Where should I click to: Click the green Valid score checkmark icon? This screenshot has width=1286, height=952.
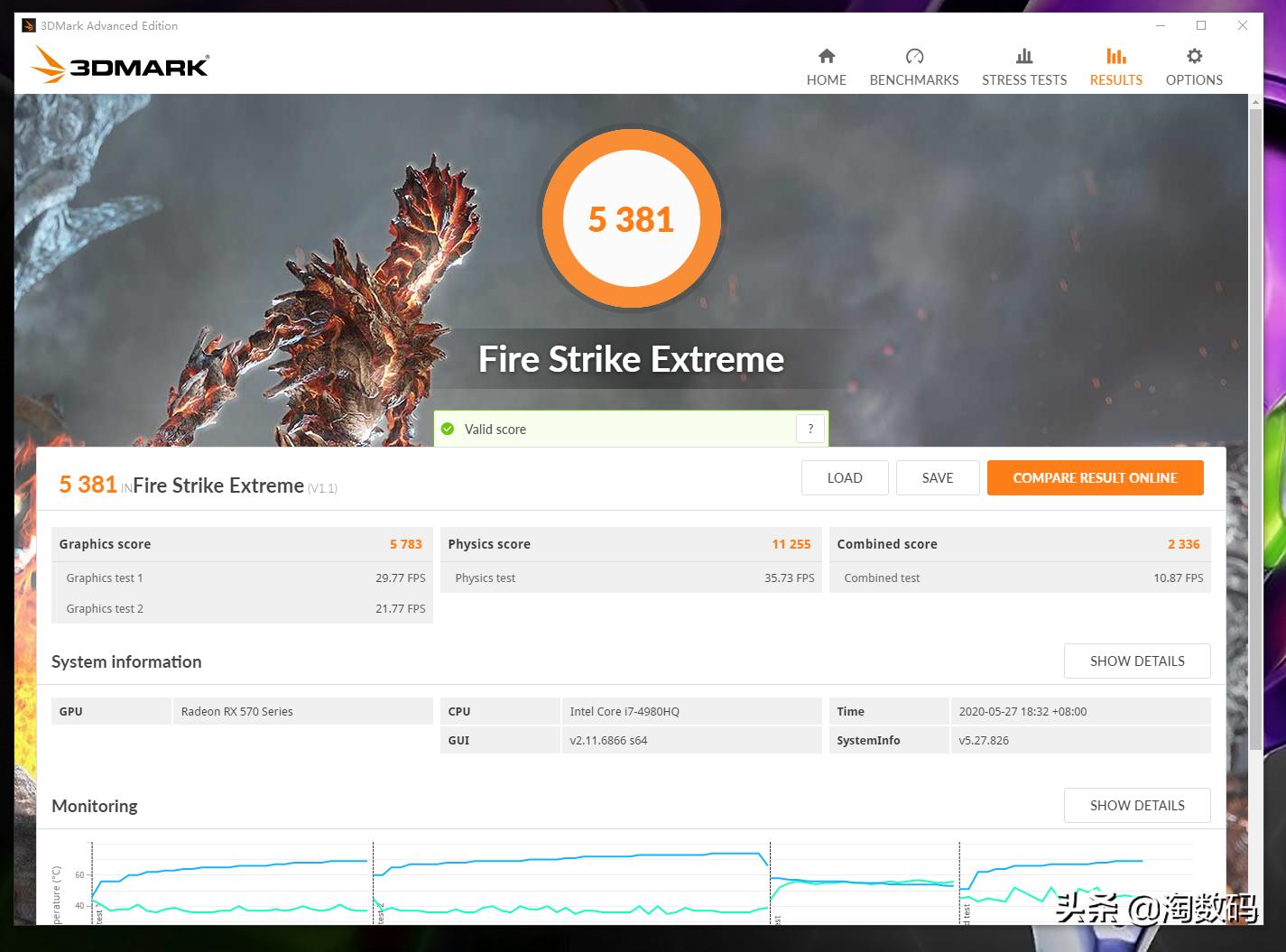pyautogui.click(x=448, y=430)
